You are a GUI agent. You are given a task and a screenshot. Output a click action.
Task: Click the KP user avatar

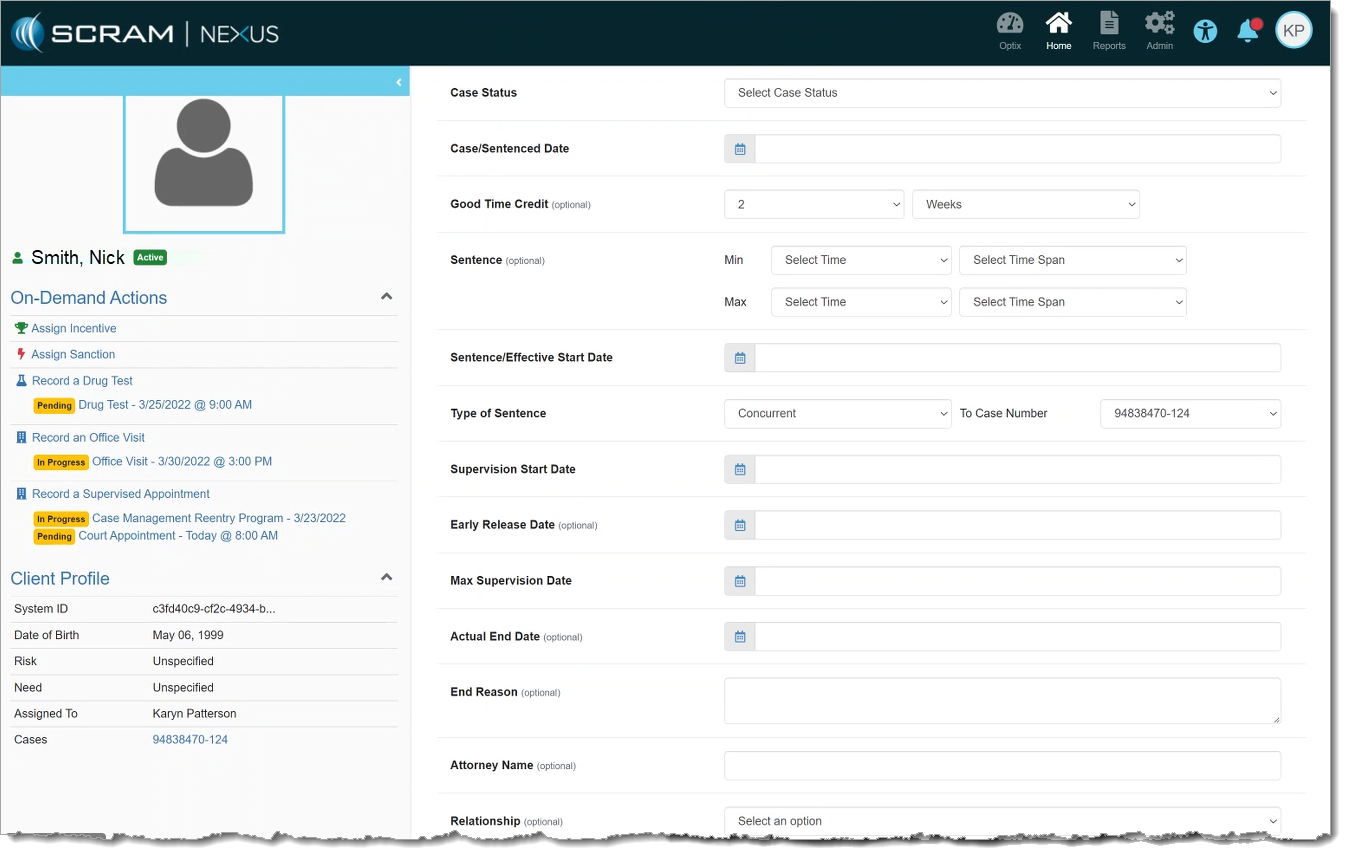(1293, 31)
